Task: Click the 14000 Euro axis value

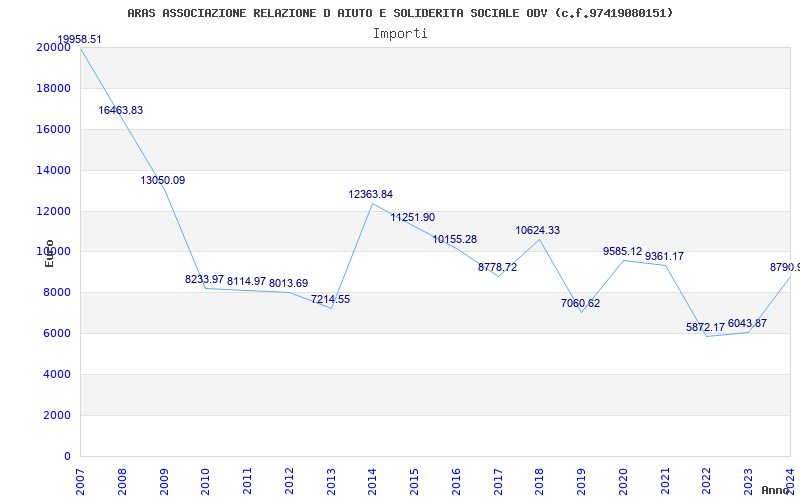Action: pyautogui.click(x=53, y=170)
